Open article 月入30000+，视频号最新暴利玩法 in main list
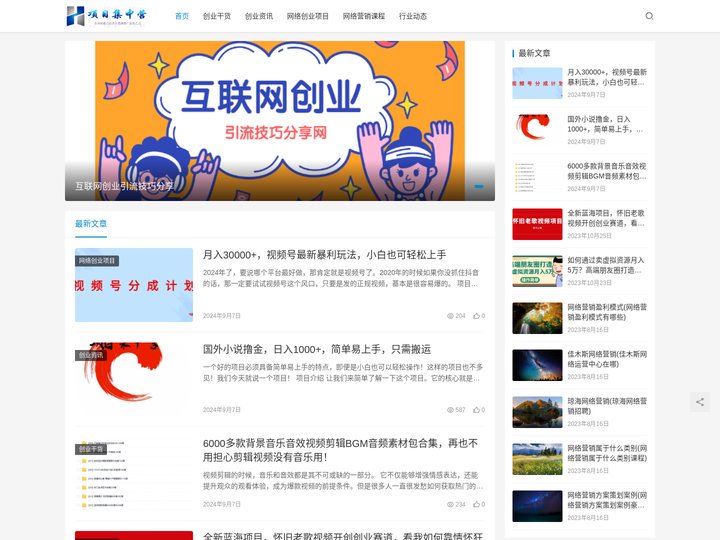This screenshot has width=720, height=540. click(324, 255)
